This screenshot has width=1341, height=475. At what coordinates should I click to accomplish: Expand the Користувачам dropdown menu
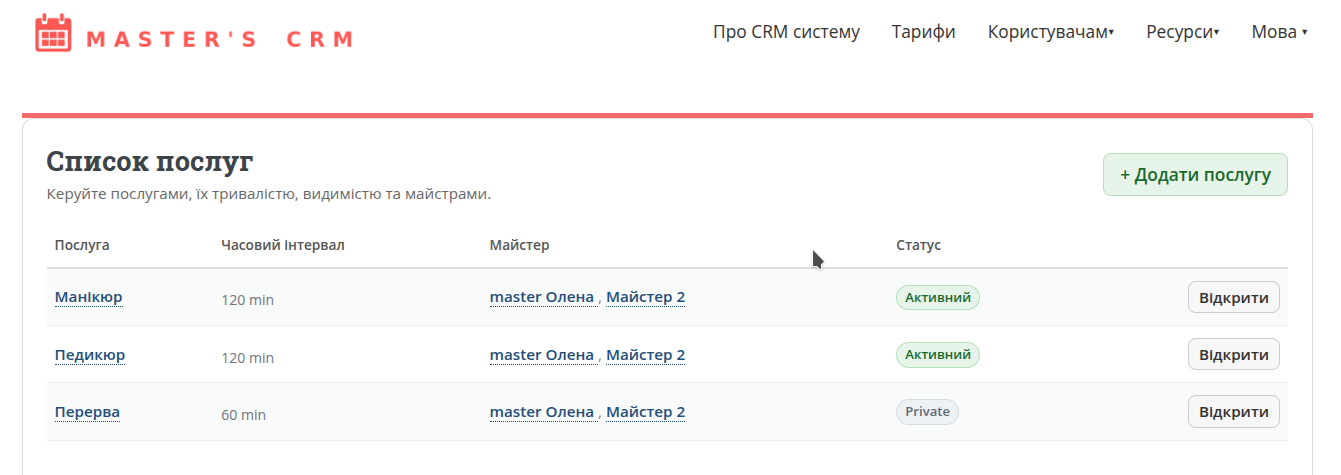tap(1050, 32)
